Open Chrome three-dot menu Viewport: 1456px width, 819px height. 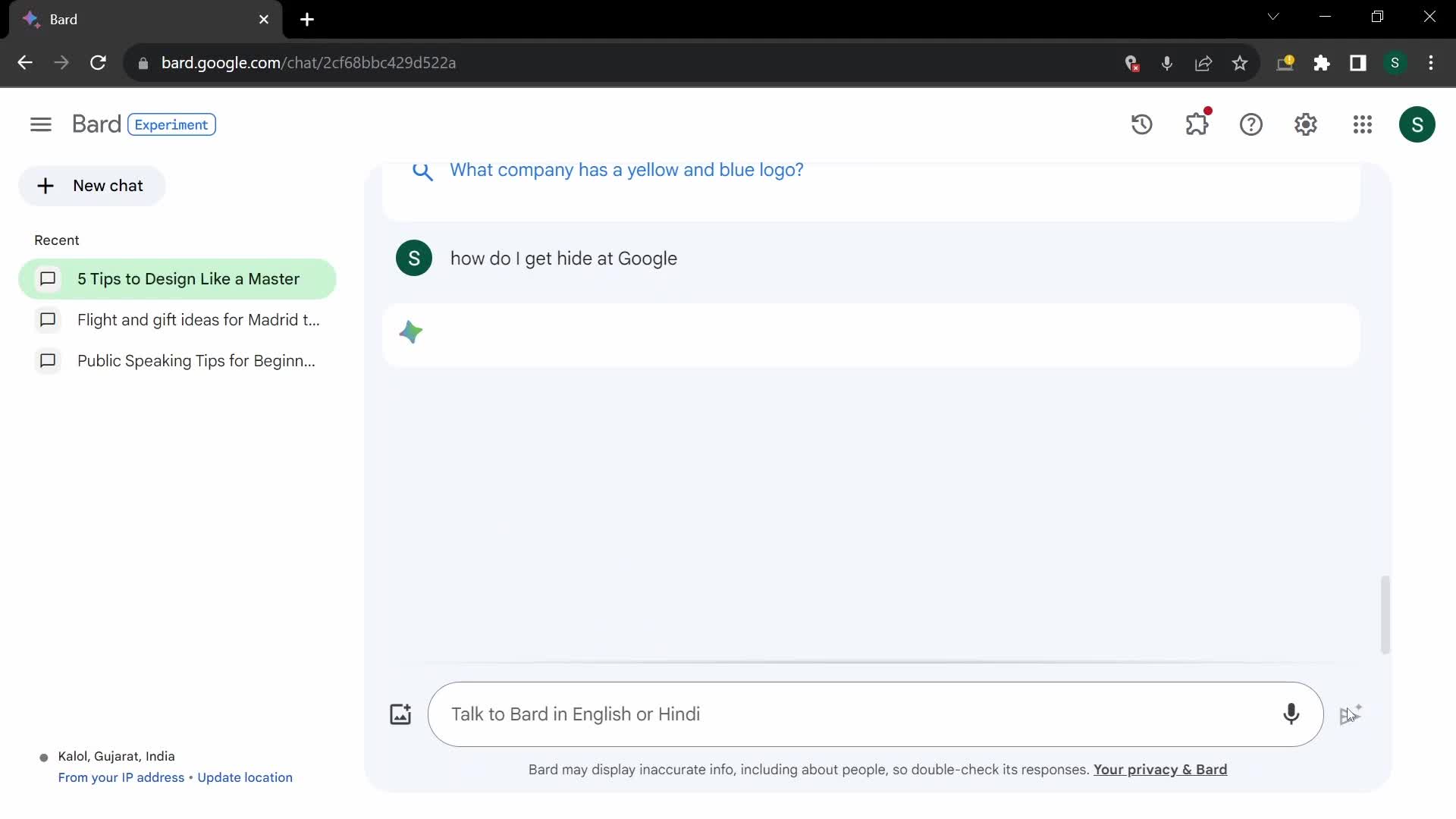coord(1431,63)
